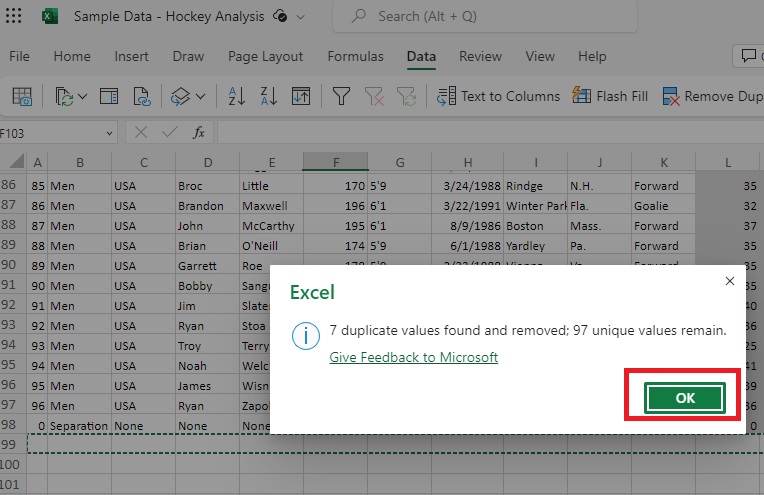Click the data types stacked layers icon
Screen dimensions: 764x495
click(x=180, y=96)
